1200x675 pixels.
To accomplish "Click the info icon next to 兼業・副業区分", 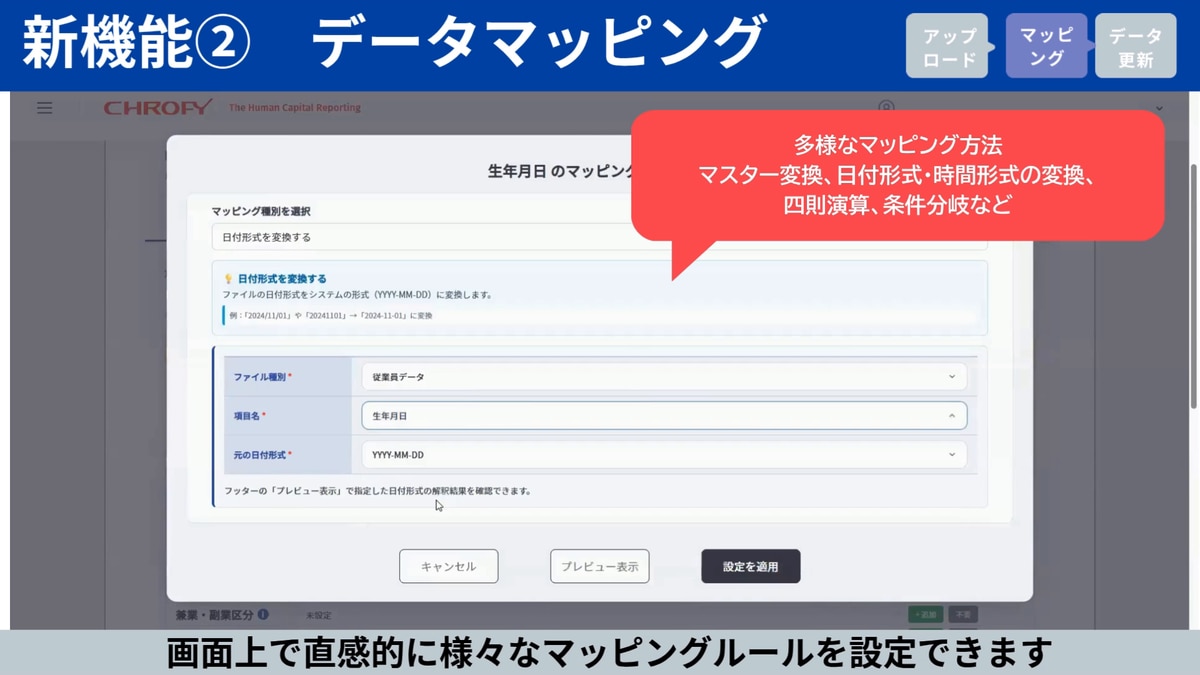I will tap(263, 615).
